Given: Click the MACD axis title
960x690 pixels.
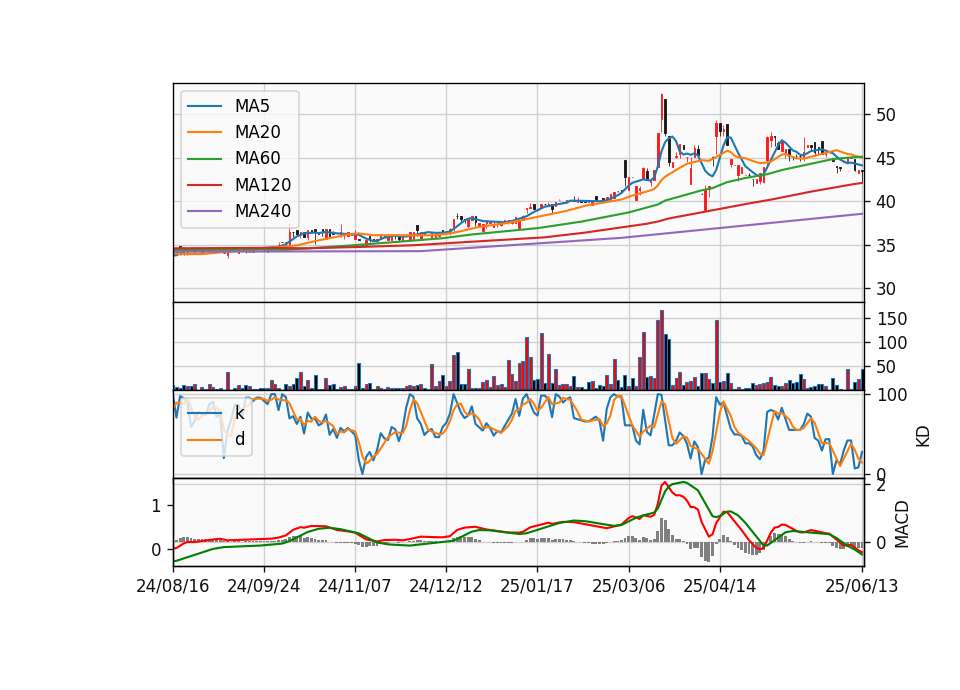Looking at the screenshot, I should [901, 524].
